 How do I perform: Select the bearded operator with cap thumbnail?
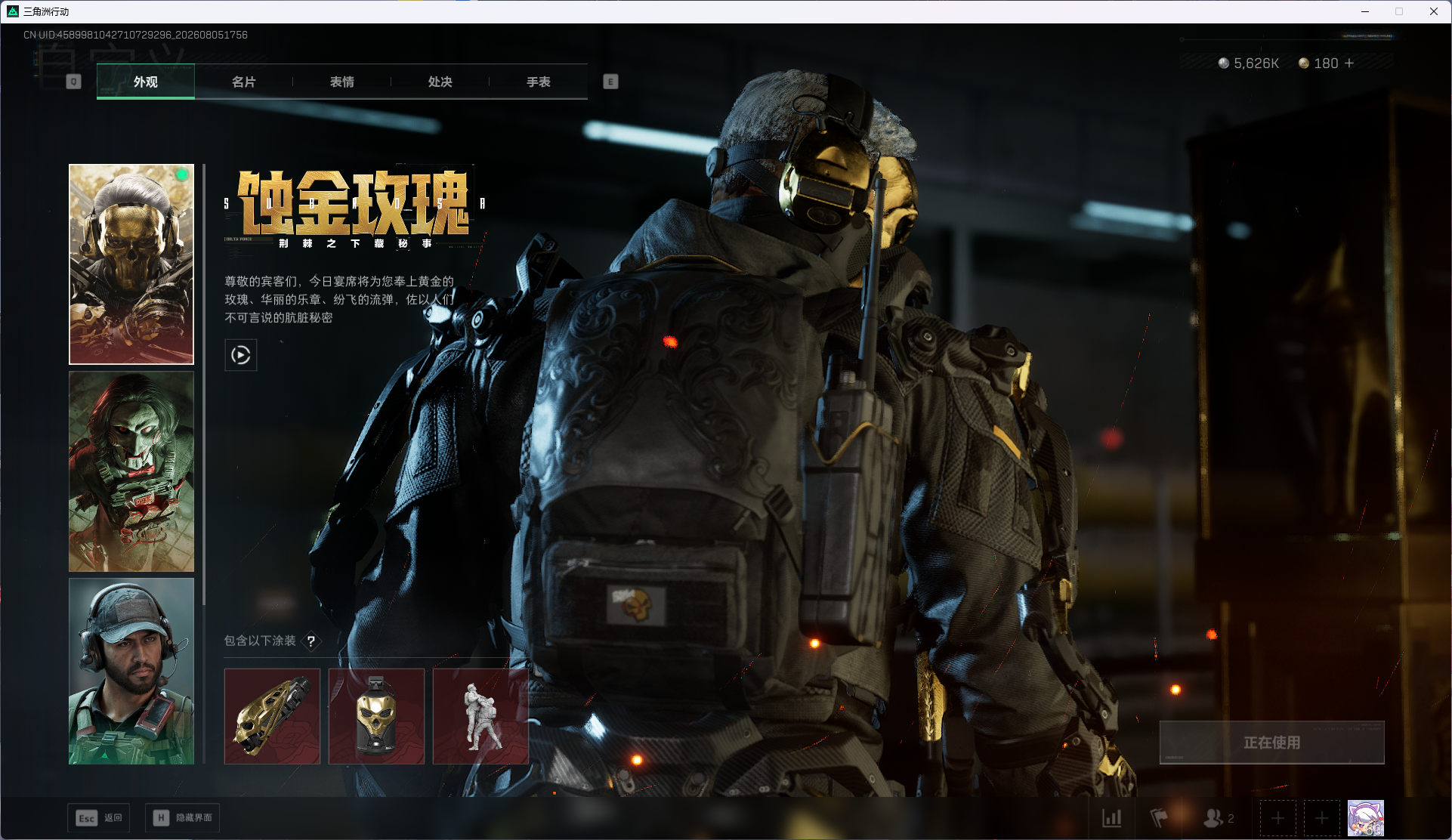click(131, 672)
